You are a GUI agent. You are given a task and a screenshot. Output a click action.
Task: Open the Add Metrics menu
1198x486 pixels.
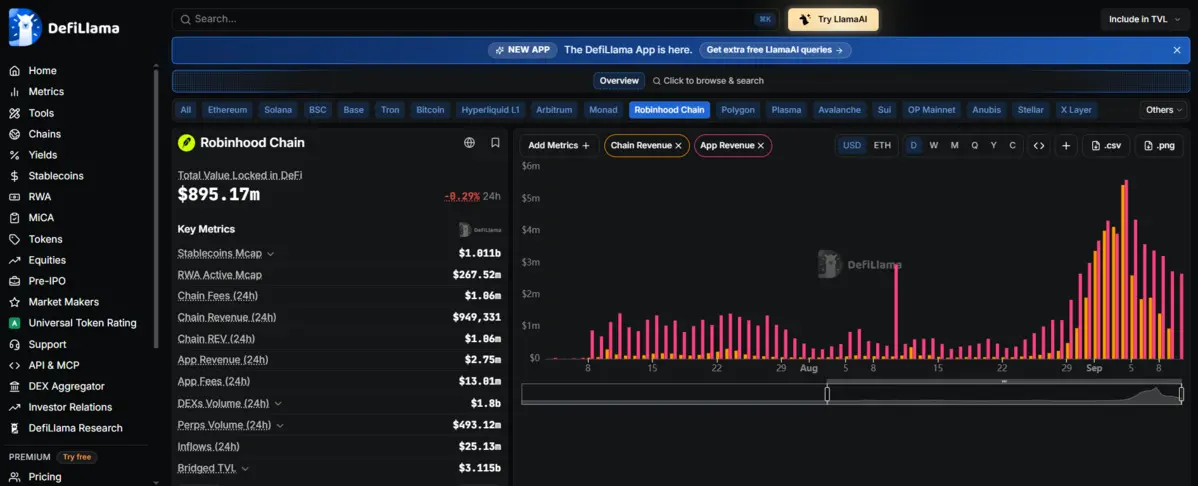click(x=559, y=145)
